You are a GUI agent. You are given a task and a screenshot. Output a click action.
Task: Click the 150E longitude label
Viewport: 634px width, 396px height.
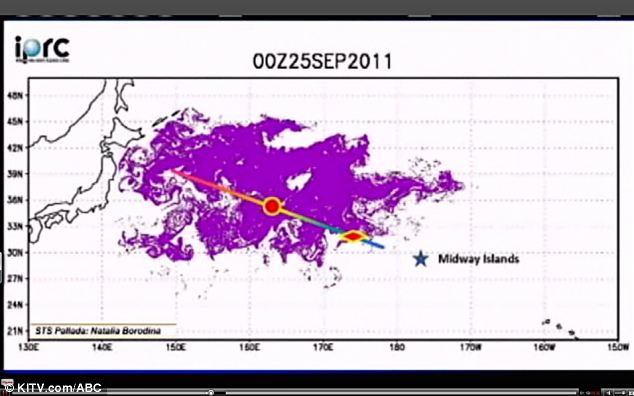(x=176, y=347)
